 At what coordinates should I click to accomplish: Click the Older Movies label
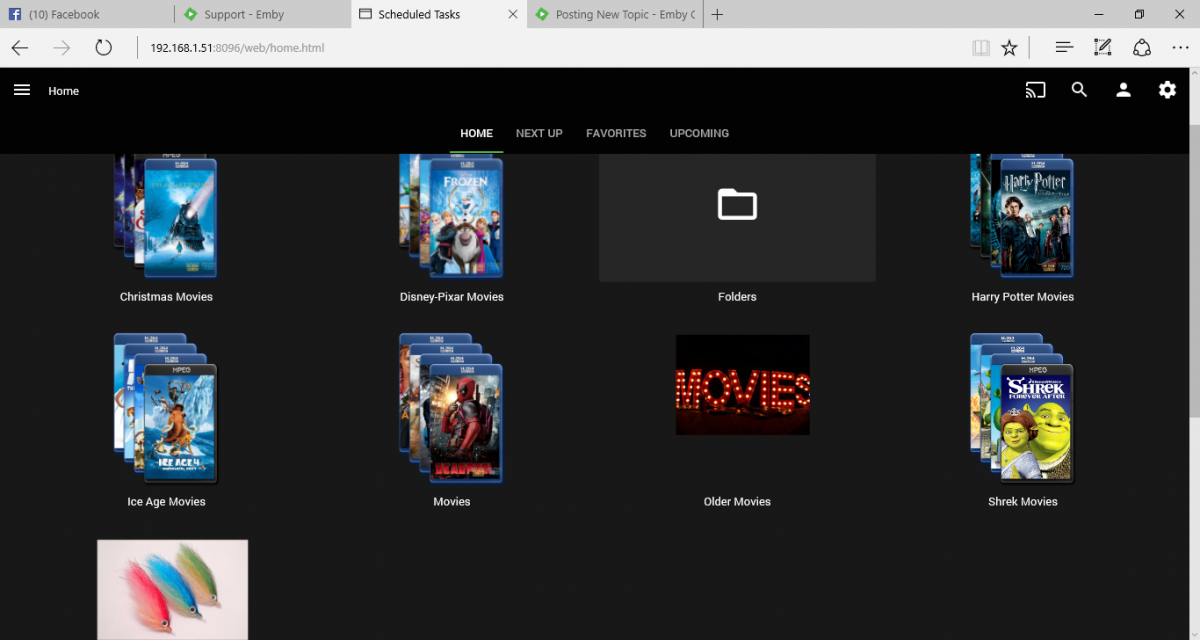pos(737,502)
